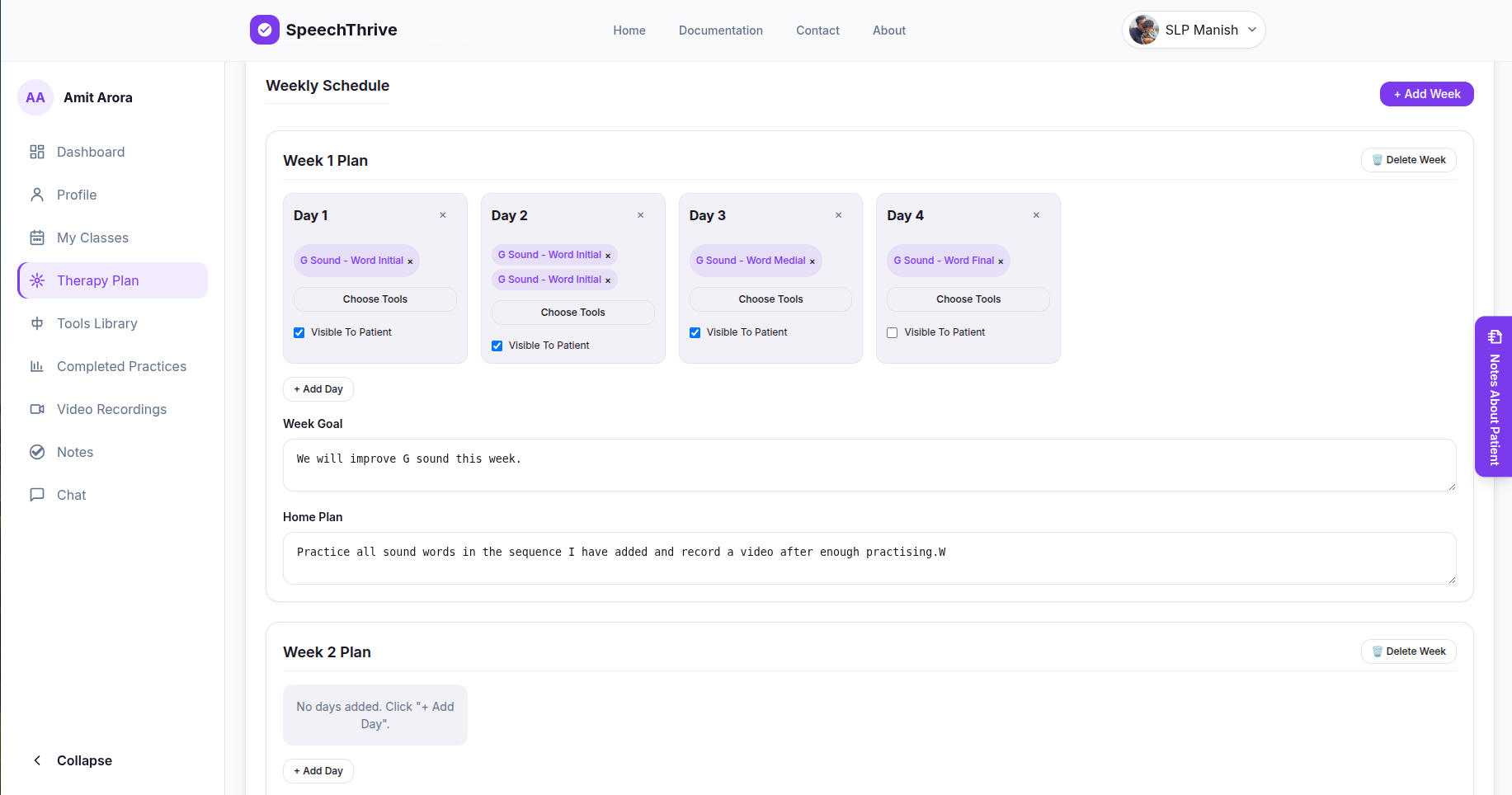Viewport: 1512px width, 795px height.
Task: Click the Amit Arora AA avatar
Action: pos(35,97)
